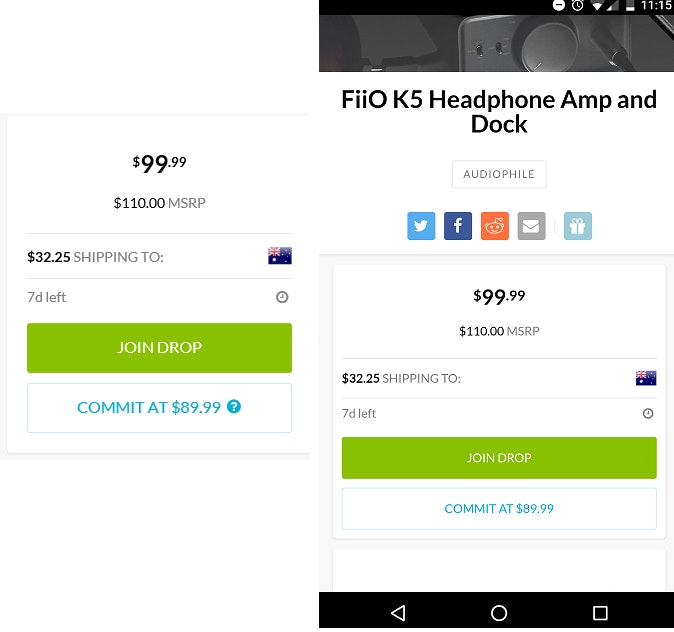Tap the Android back navigation button

click(x=398, y=612)
